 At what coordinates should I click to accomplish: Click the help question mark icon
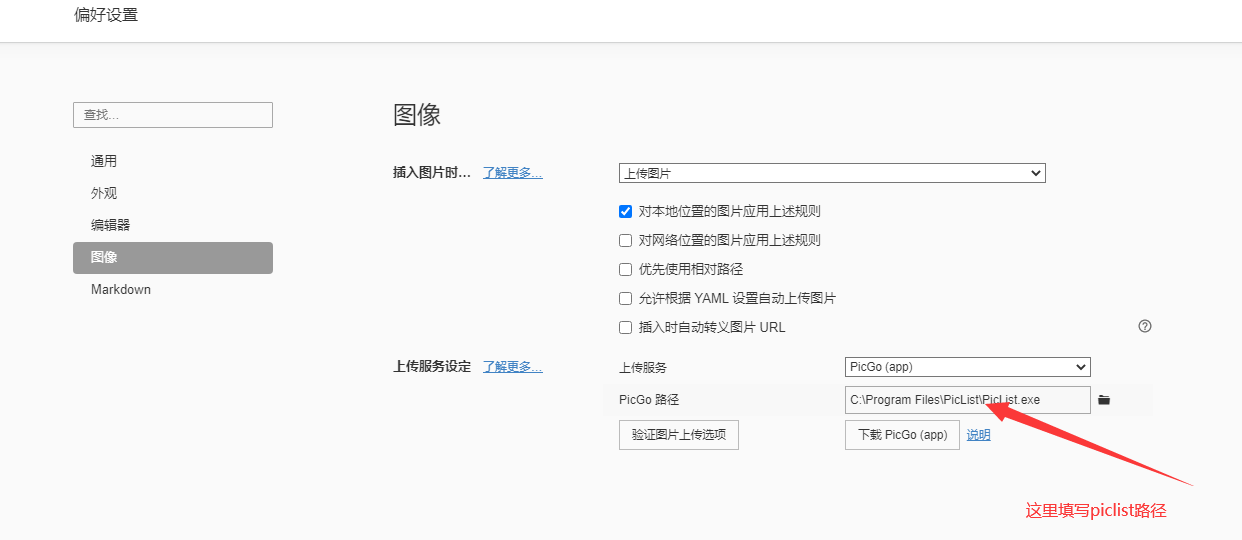coord(1145,326)
